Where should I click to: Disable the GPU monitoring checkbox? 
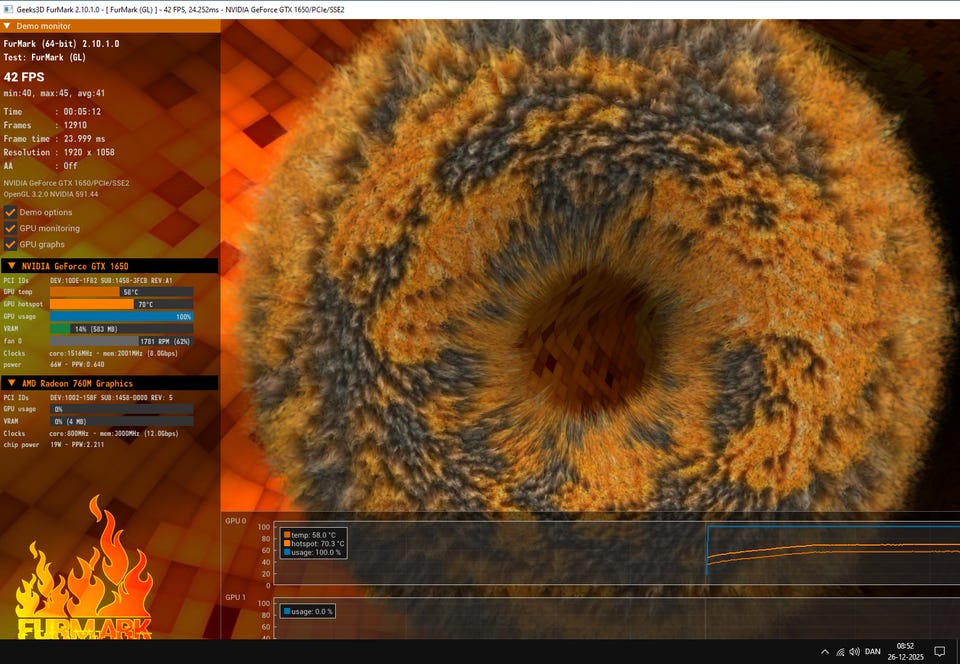point(10,228)
